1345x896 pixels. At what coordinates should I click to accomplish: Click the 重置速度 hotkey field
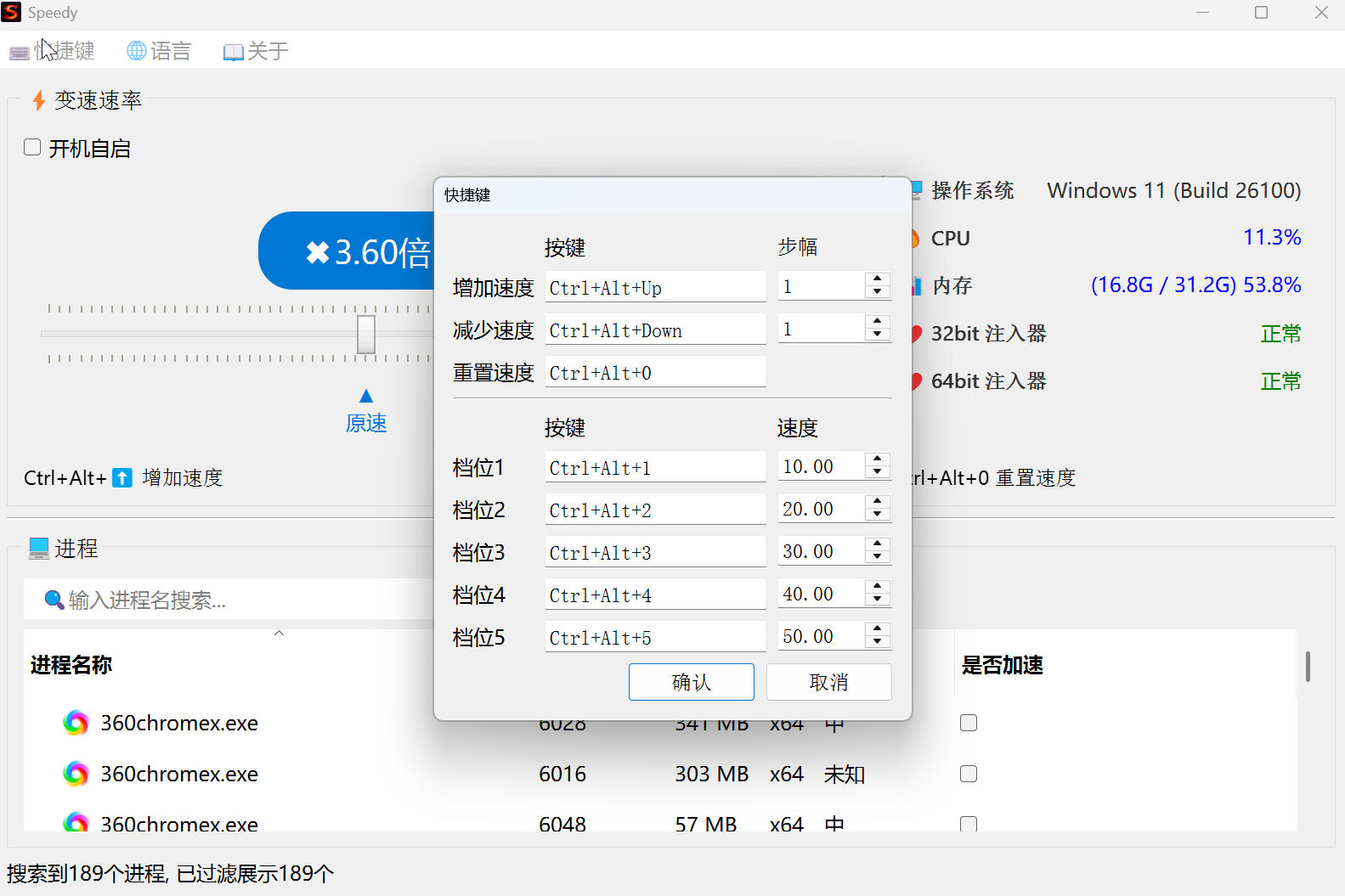tap(654, 373)
